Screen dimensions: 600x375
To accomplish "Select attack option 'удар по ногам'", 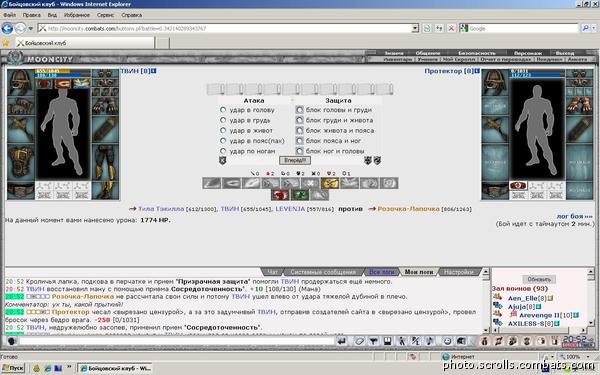I will coord(223,151).
